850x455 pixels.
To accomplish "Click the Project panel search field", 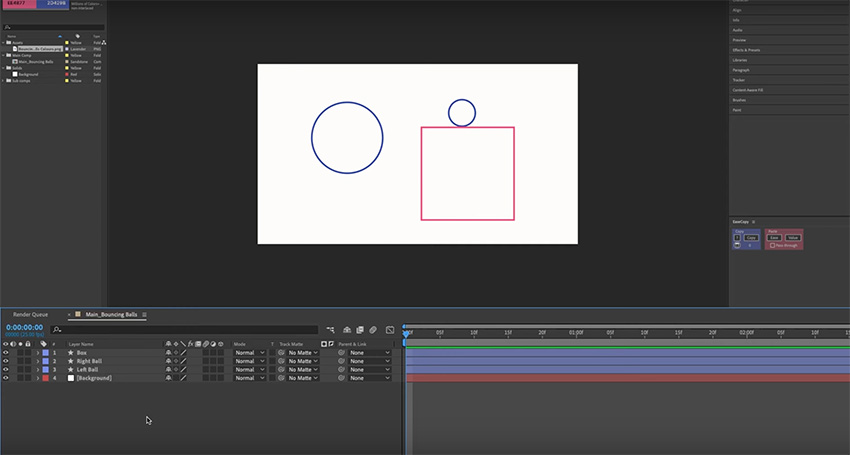I will click(x=53, y=27).
